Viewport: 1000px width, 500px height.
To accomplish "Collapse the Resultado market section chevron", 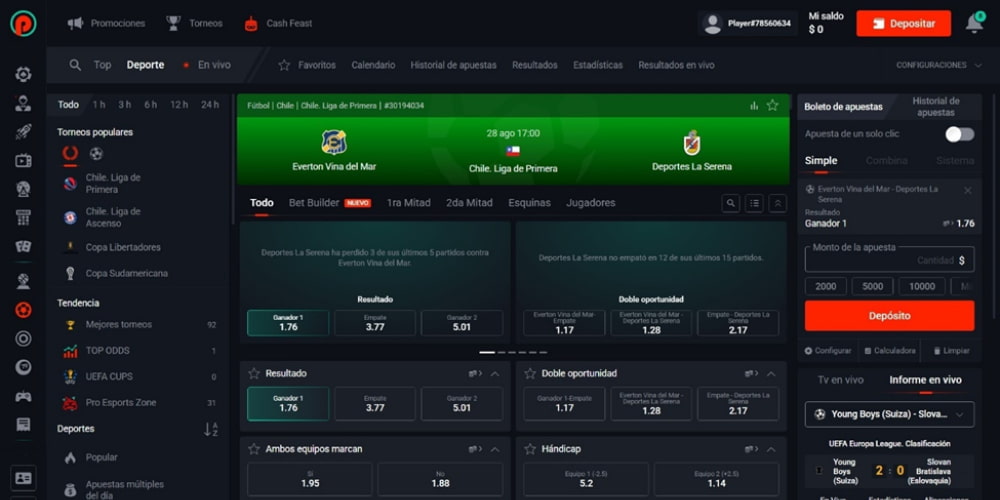I will pos(495,374).
